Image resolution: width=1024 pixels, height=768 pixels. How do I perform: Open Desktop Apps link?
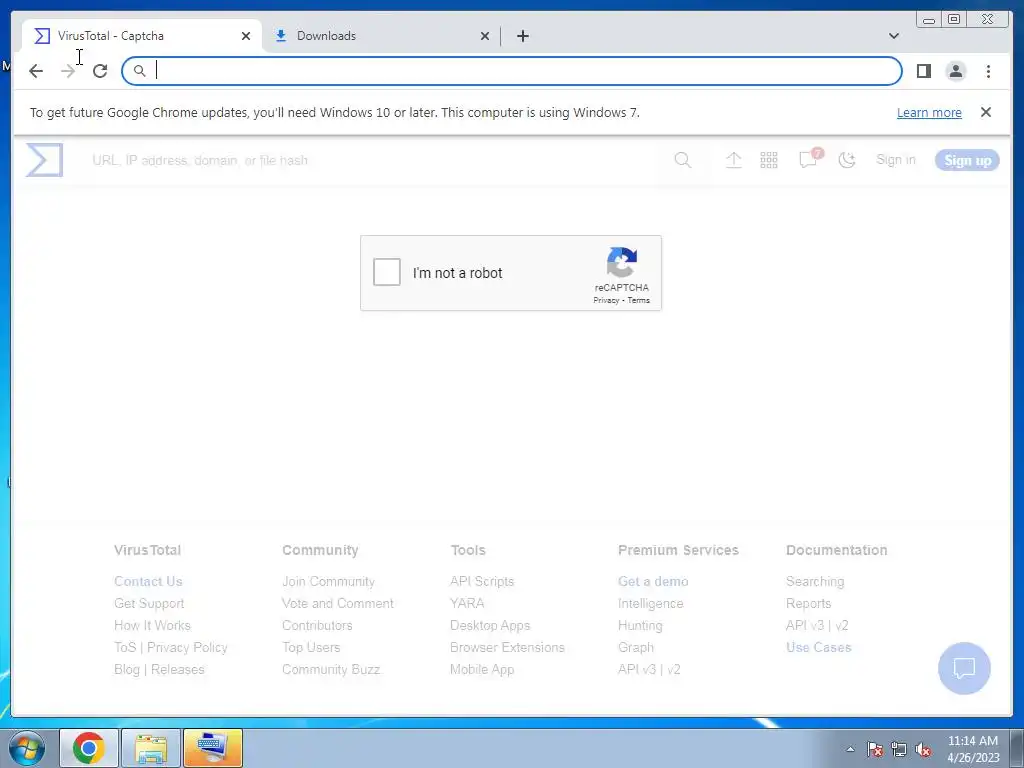[490, 626]
